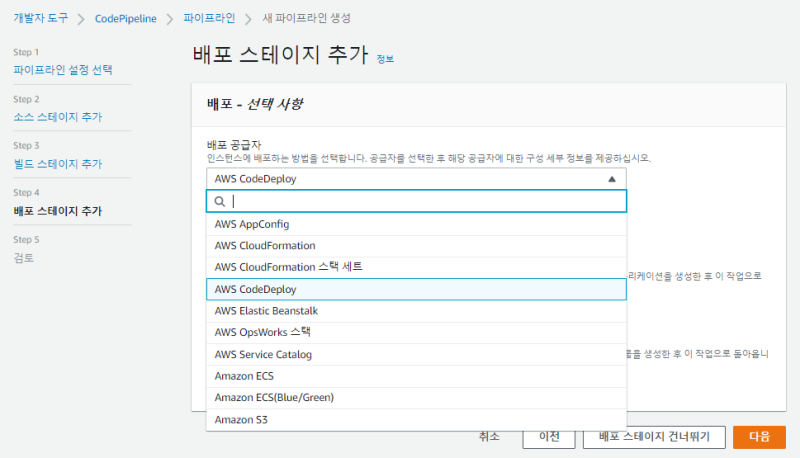The image size is (800, 458).
Task: Click the search magnifier icon in dropdown
Action: (220, 201)
